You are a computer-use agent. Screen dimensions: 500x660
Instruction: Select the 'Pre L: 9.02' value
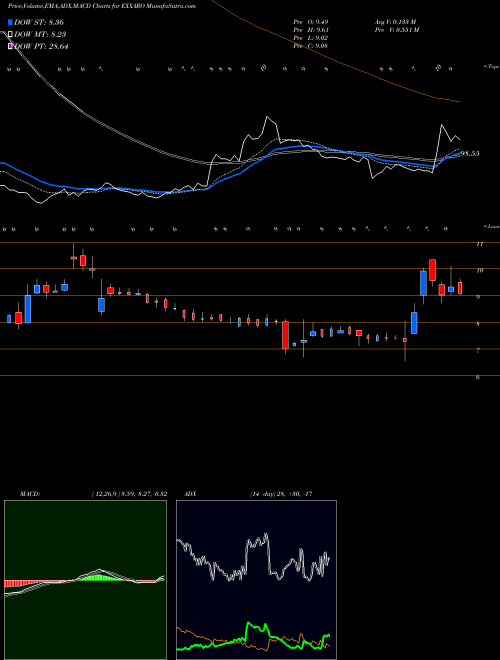point(311,38)
